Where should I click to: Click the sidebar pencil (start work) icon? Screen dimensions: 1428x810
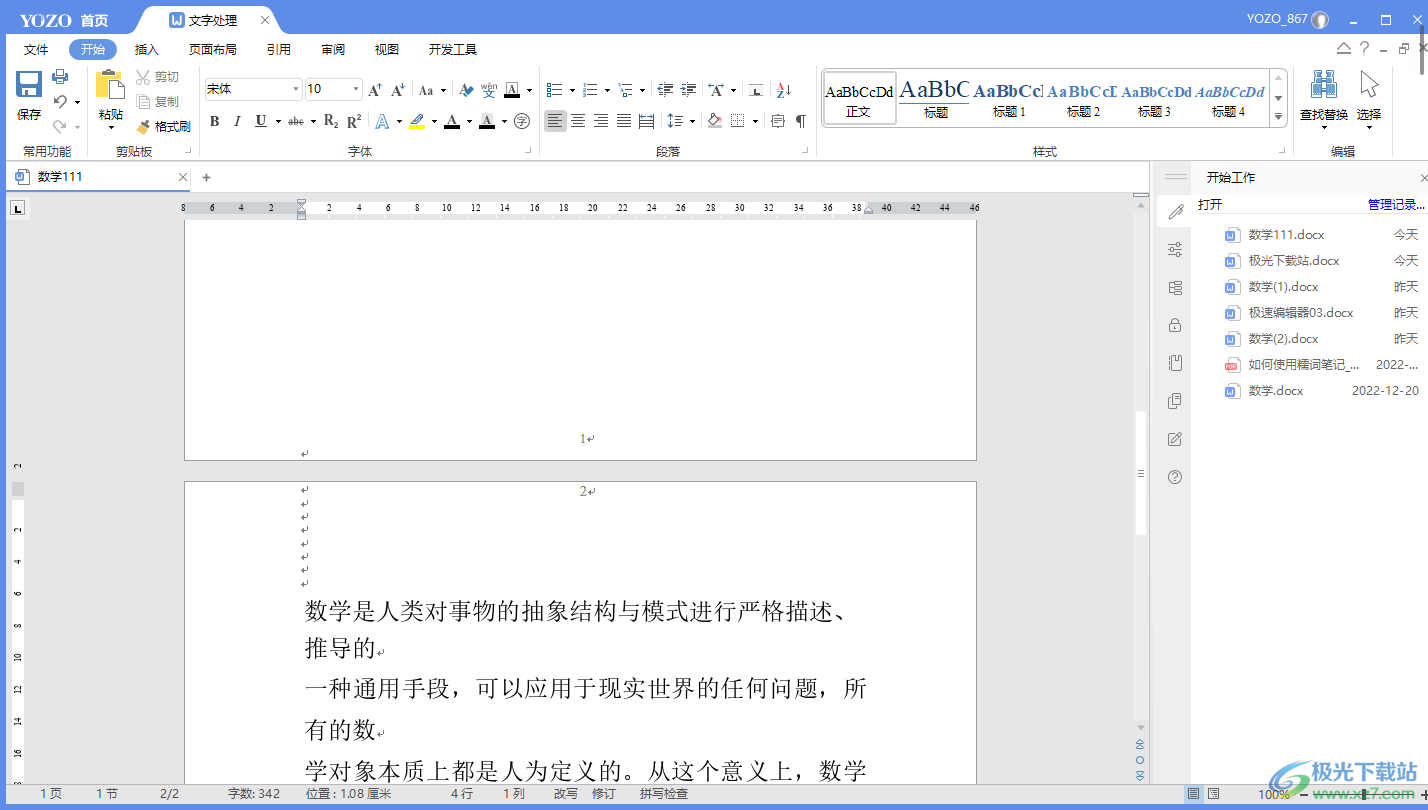pyautogui.click(x=1175, y=211)
